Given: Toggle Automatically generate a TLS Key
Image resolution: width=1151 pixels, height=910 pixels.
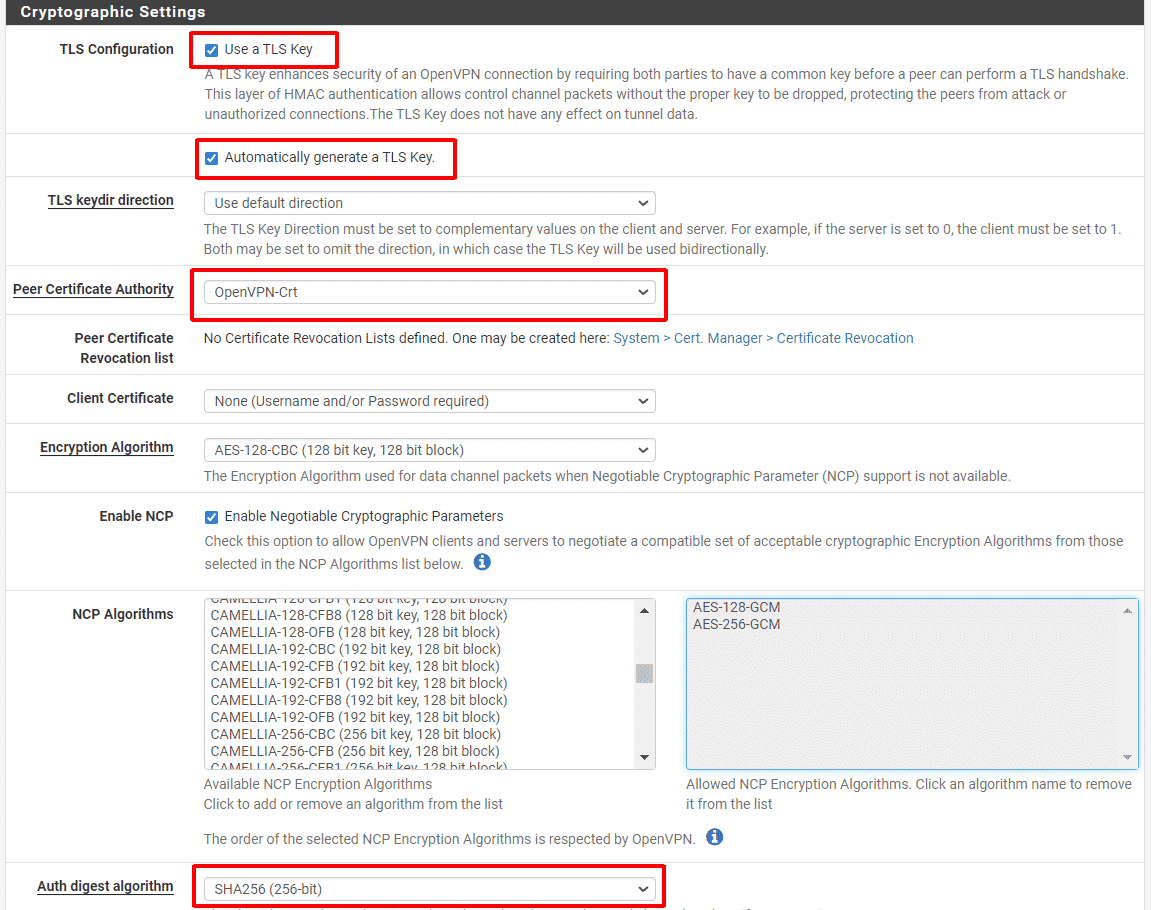Looking at the screenshot, I should coord(211,158).
